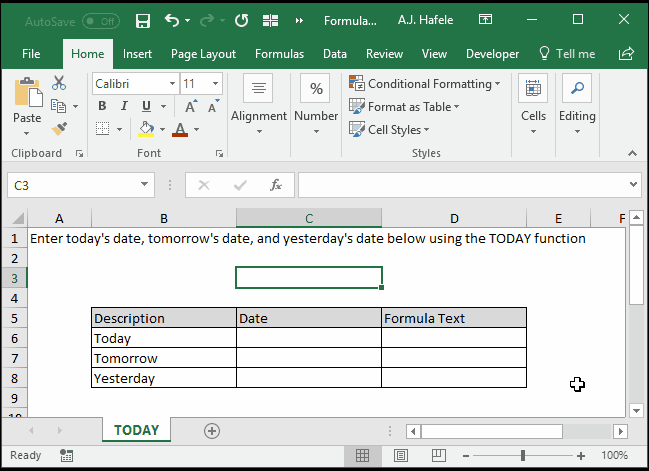
Task: Collapse the ribbon with the caret
Action: (632, 154)
